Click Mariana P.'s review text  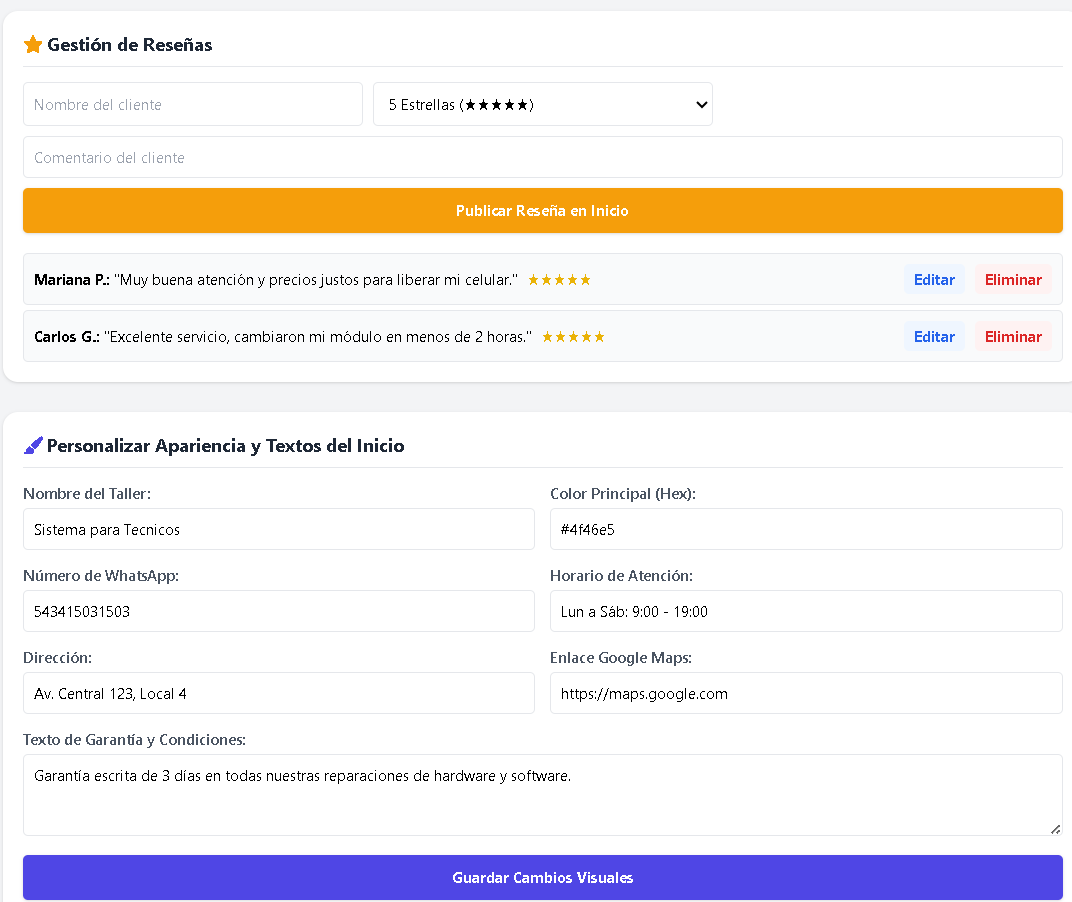click(316, 280)
